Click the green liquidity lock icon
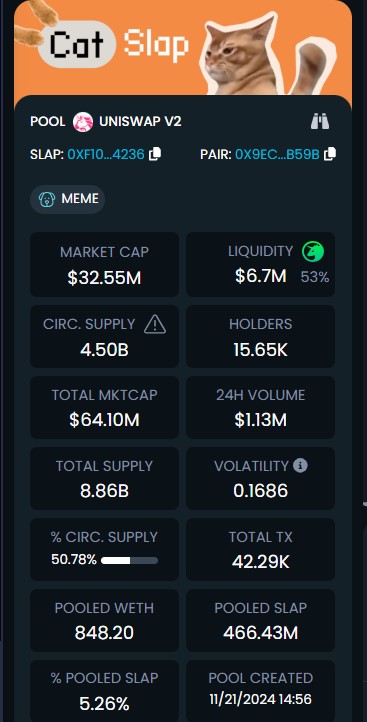Viewport: 367px width, 722px height. tap(313, 252)
